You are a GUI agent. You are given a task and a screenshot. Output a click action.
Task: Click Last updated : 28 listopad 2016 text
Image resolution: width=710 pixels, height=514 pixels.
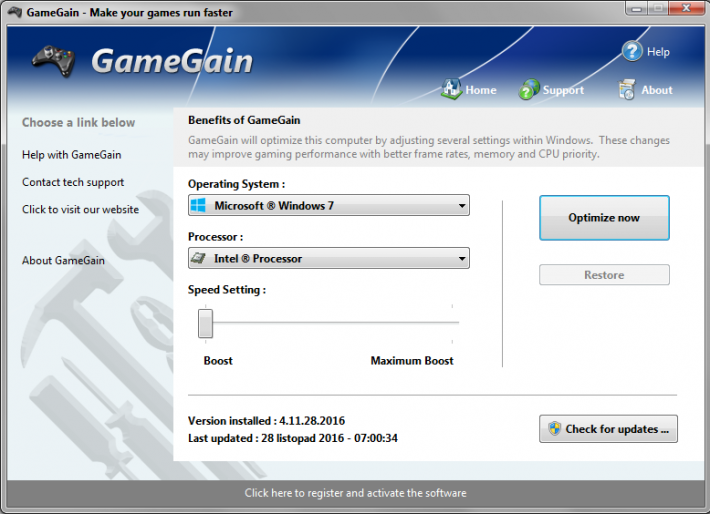[293, 438]
